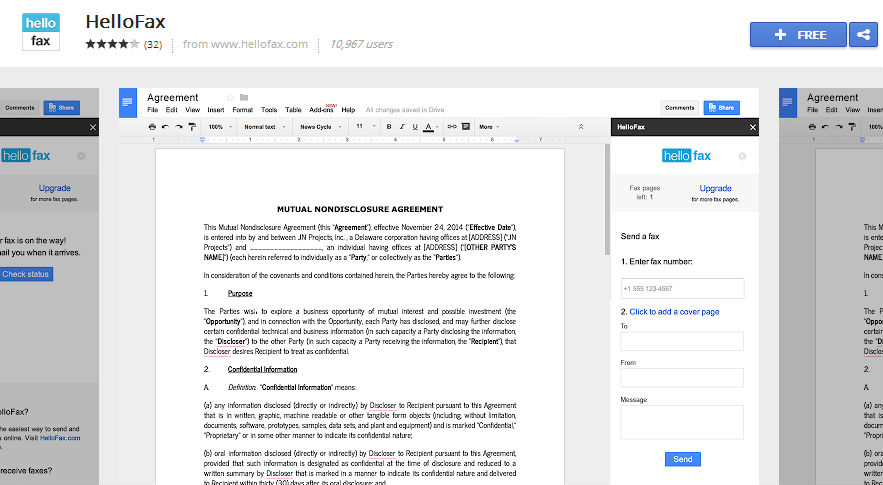Star the Agreement document in the bright preview
This screenshot has width=883, height=485.
[x=230, y=97]
